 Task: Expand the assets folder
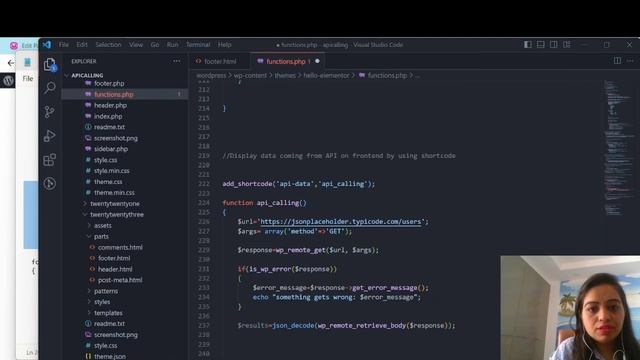[102, 225]
